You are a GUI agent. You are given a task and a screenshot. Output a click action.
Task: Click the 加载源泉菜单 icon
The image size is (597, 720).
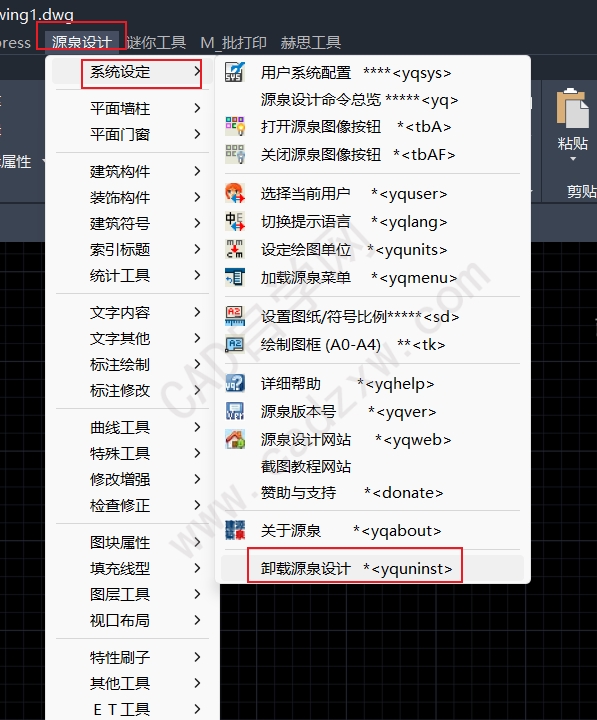point(235,277)
